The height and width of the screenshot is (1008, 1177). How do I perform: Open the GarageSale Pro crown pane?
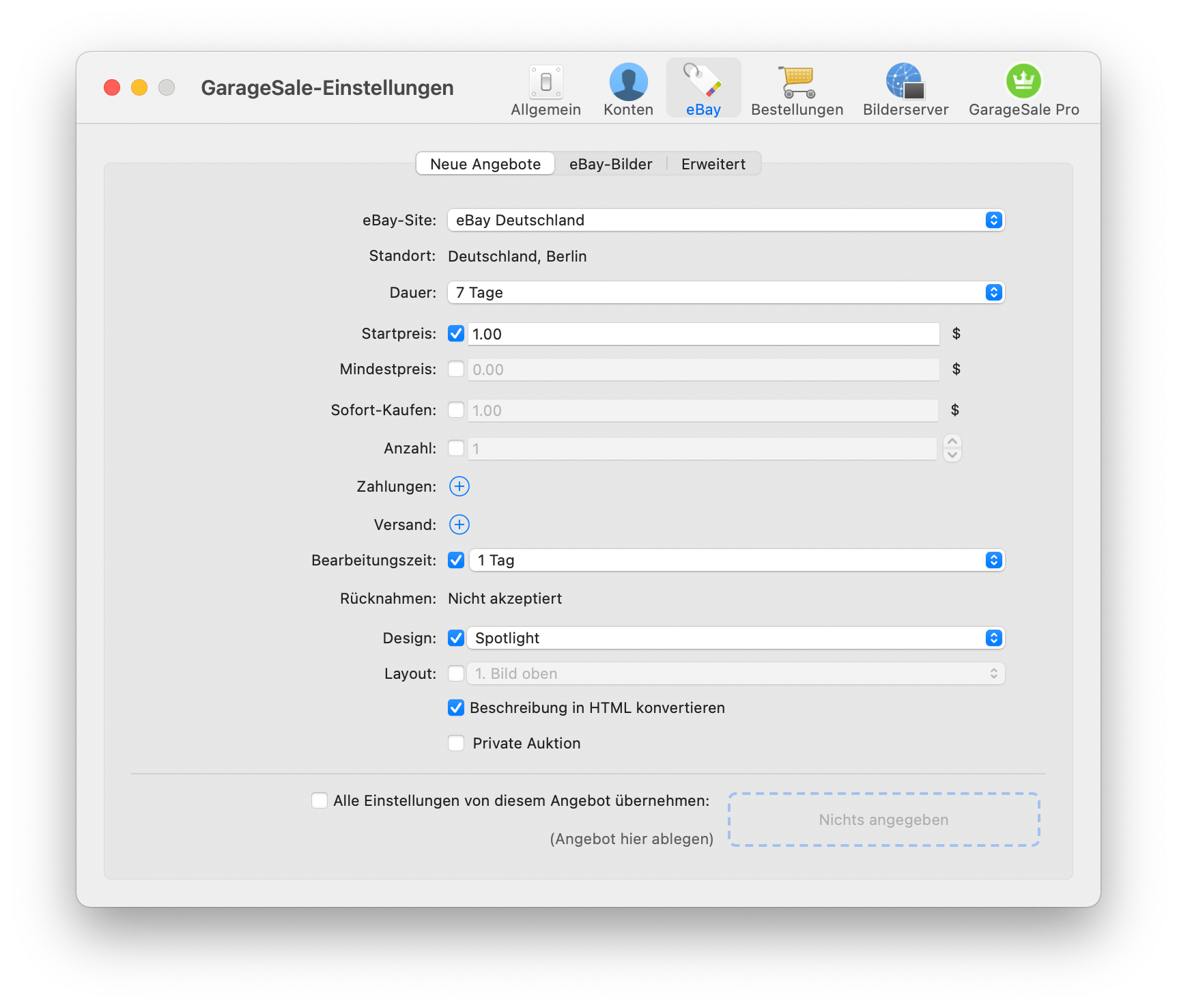point(1023,90)
